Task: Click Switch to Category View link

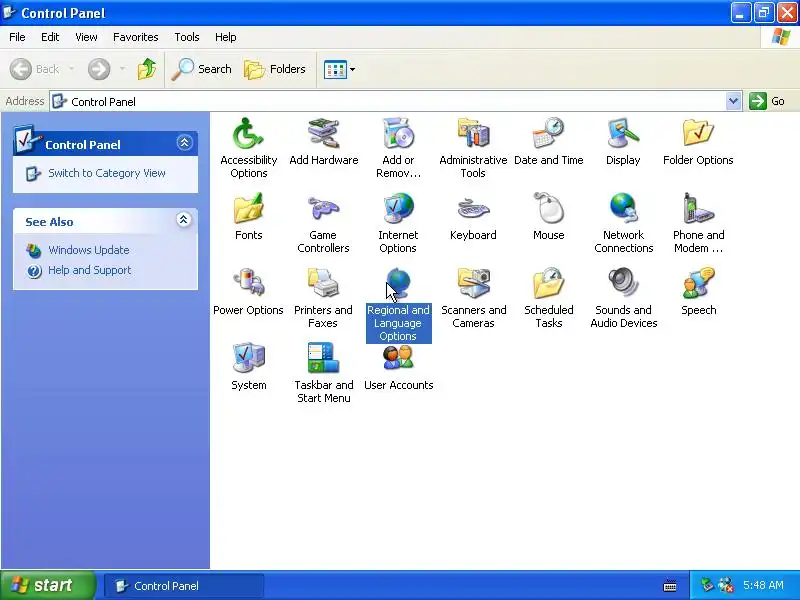Action: click(107, 173)
